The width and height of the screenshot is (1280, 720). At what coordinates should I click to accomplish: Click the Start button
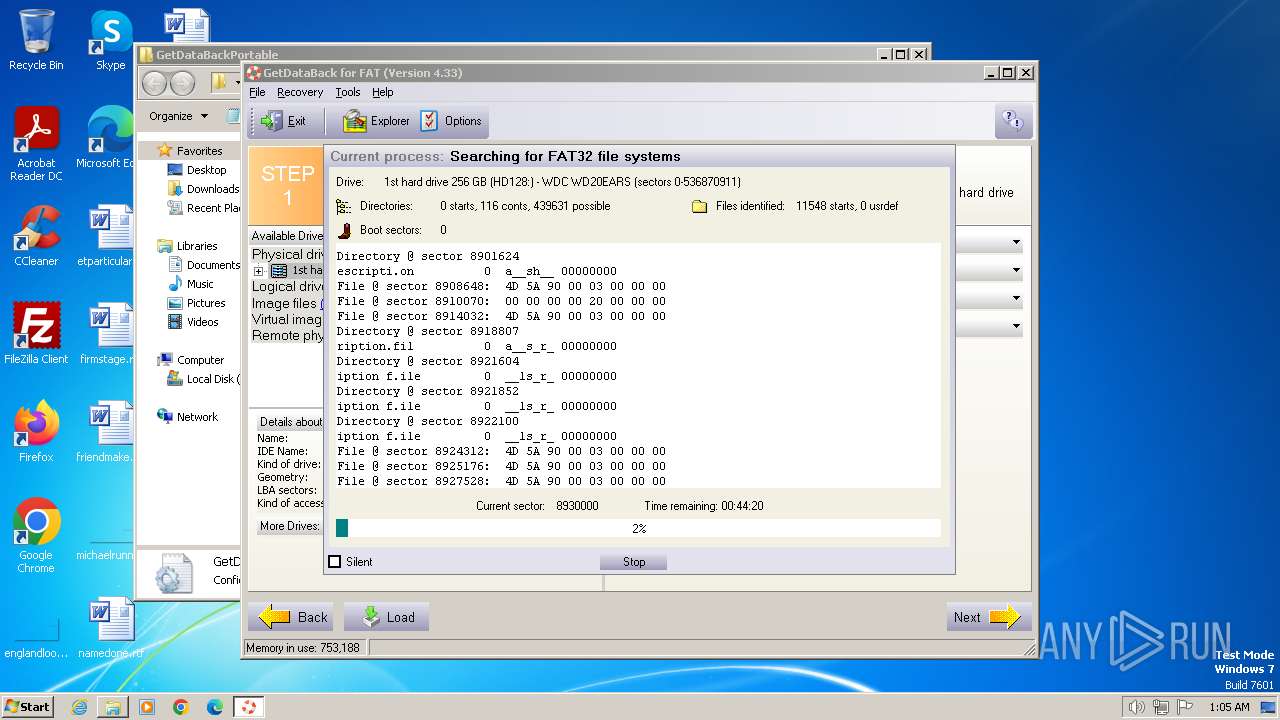pos(28,706)
